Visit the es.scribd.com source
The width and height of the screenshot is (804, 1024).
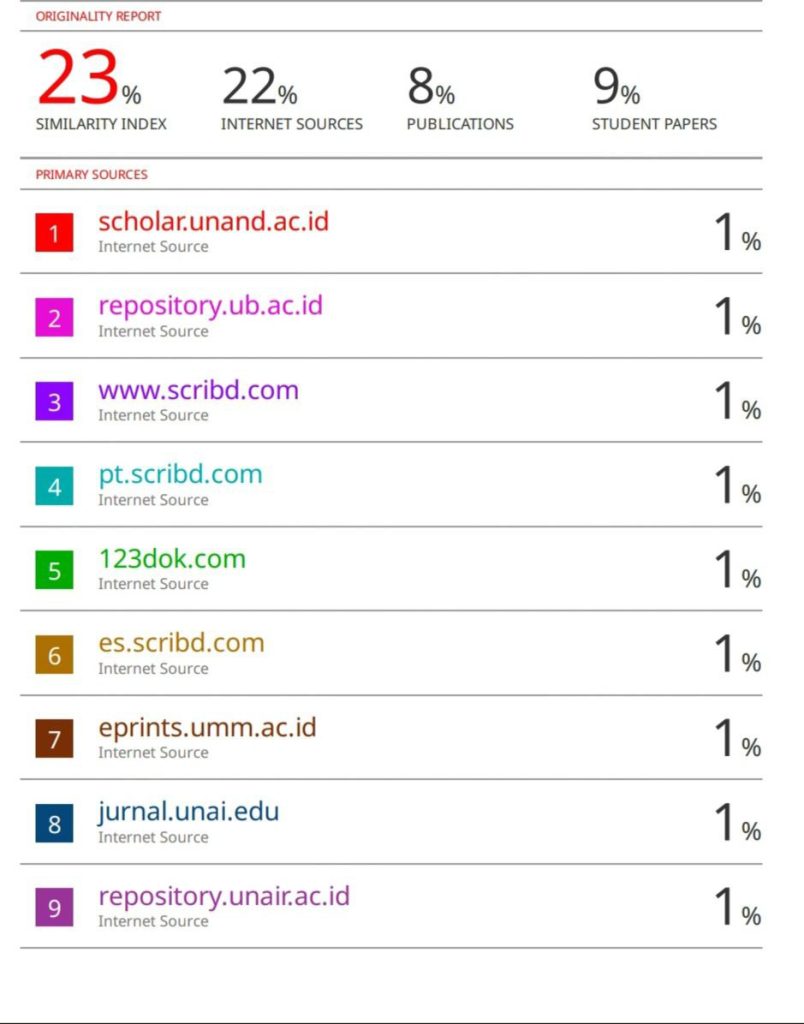coord(182,643)
